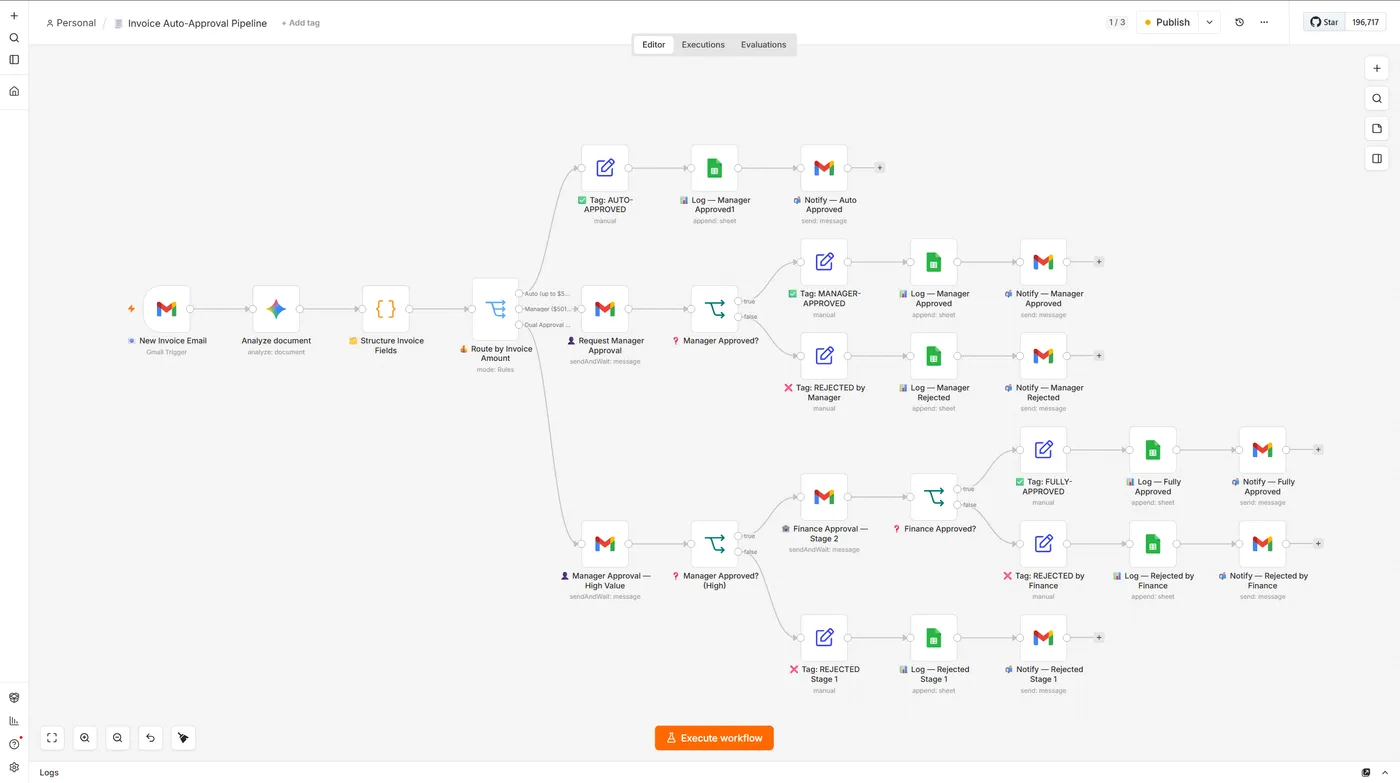Image resolution: width=1400 pixels, height=783 pixels.
Task: Select the Log — Rejected Stage 1 node
Action: click(934, 638)
